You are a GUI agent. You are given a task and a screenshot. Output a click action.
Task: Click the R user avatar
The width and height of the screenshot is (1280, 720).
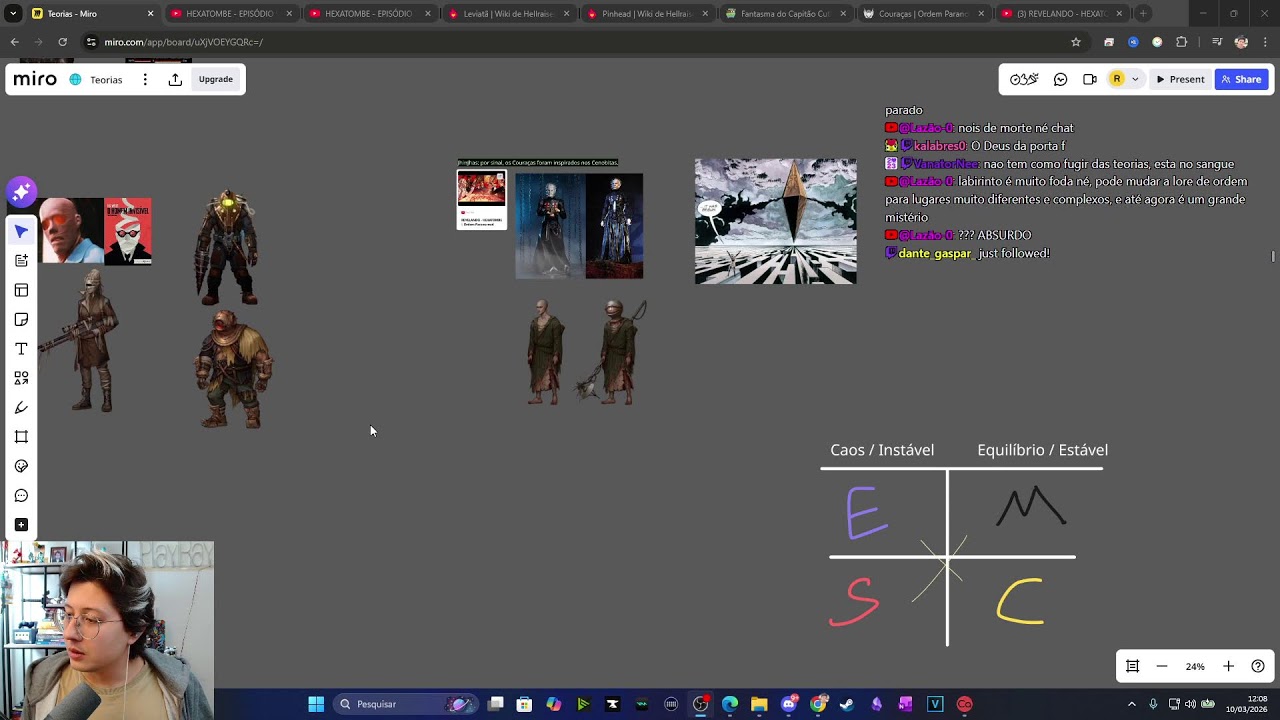click(1117, 79)
